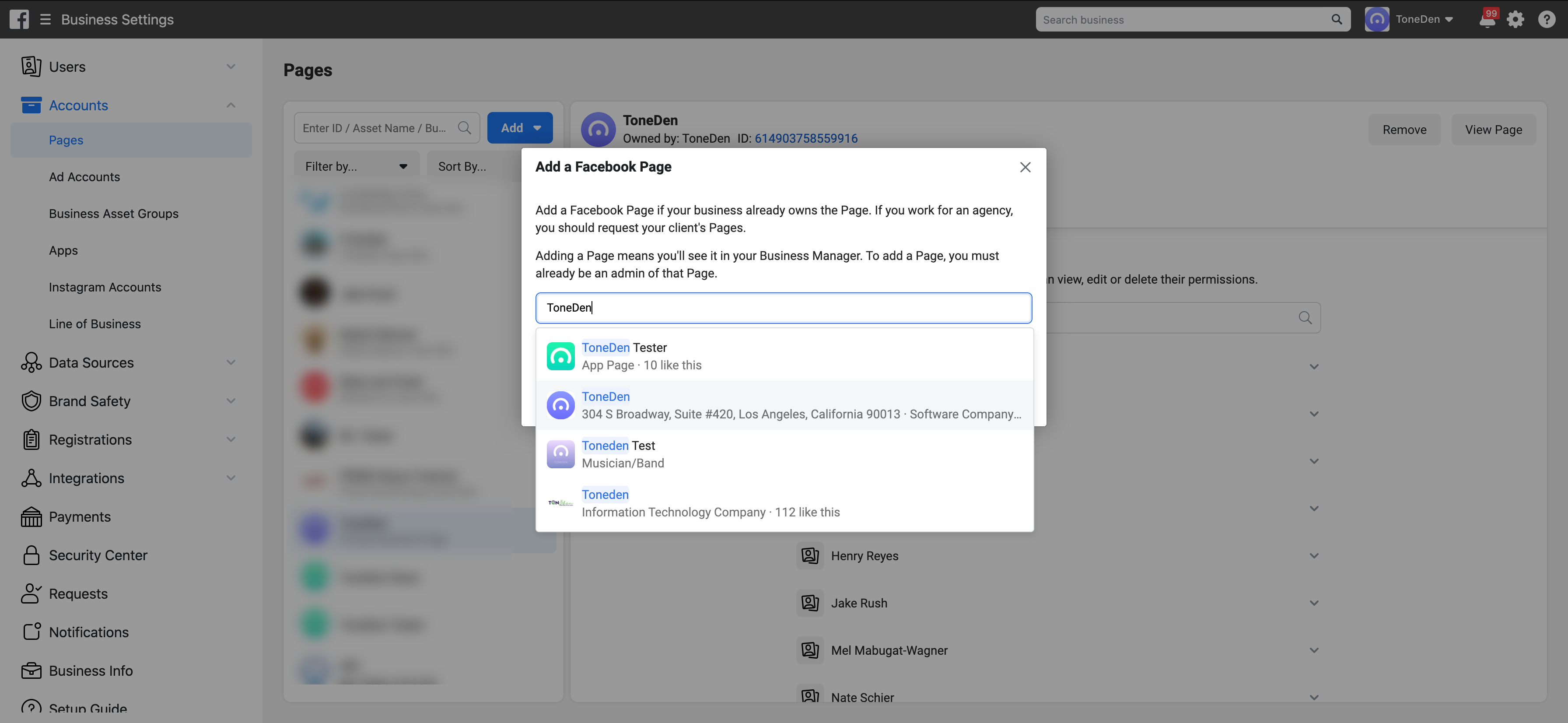Expand Jake Rush permissions chevron
The height and width of the screenshot is (723, 1568).
click(1314, 603)
